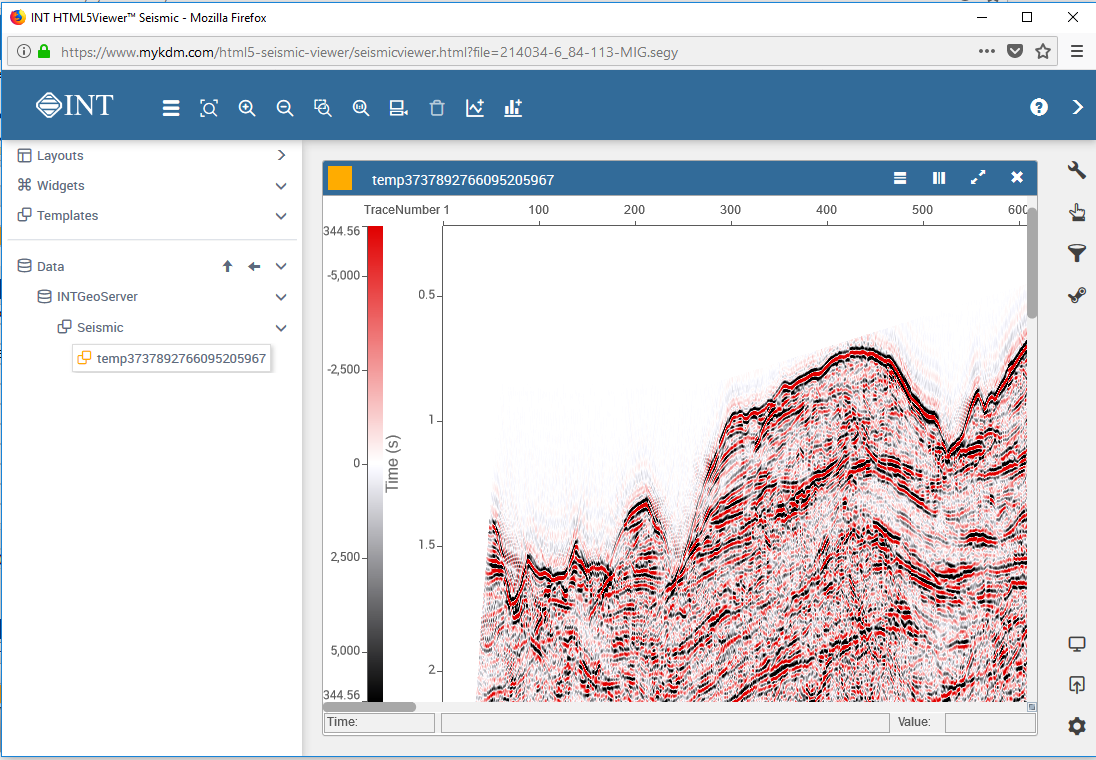Click the colored tool icon below the filter
This screenshot has height=760, width=1096.
(1076, 295)
